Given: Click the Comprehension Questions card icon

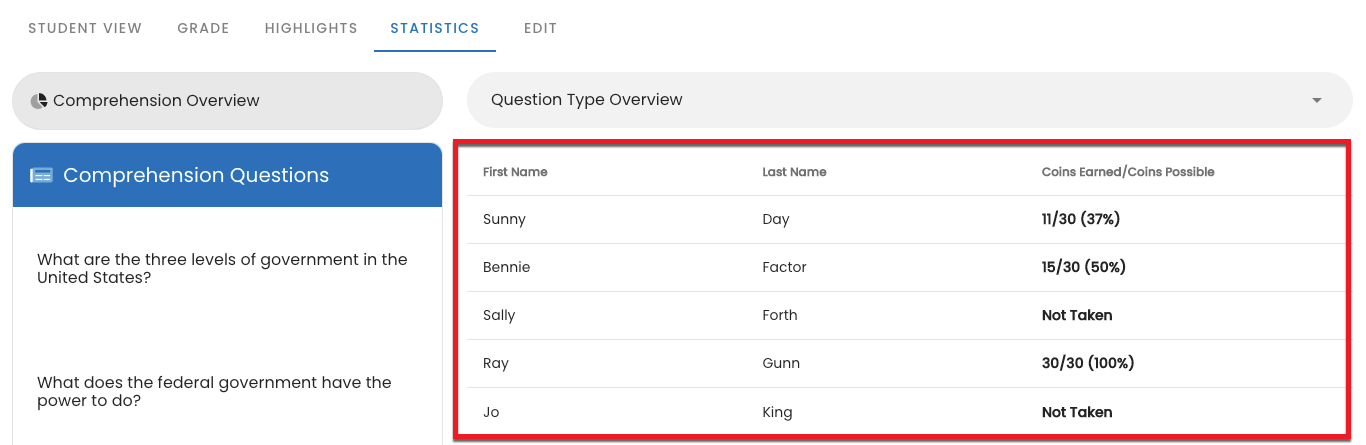Looking at the screenshot, I should pyautogui.click(x=41, y=176).
